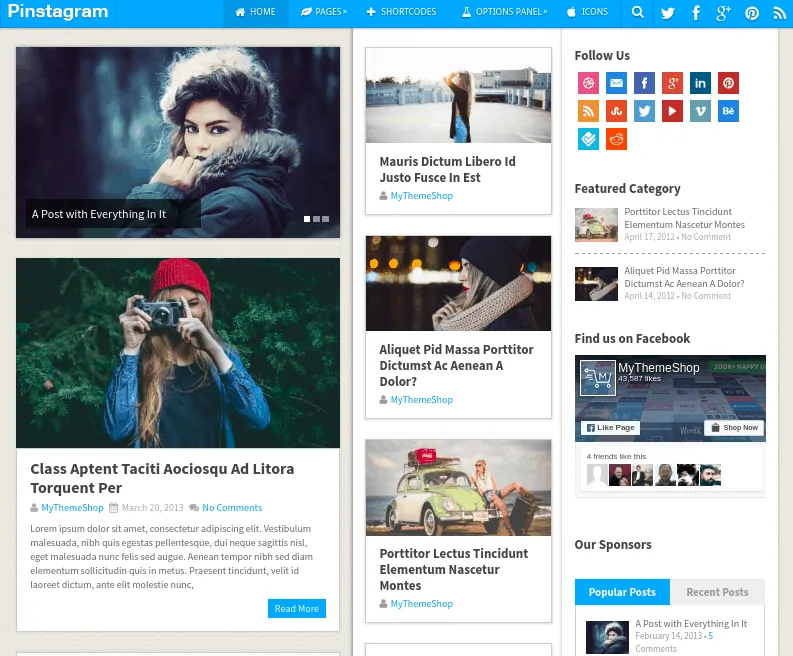
Task: Open RSS feed icon in top navigation
Action: 780,13
